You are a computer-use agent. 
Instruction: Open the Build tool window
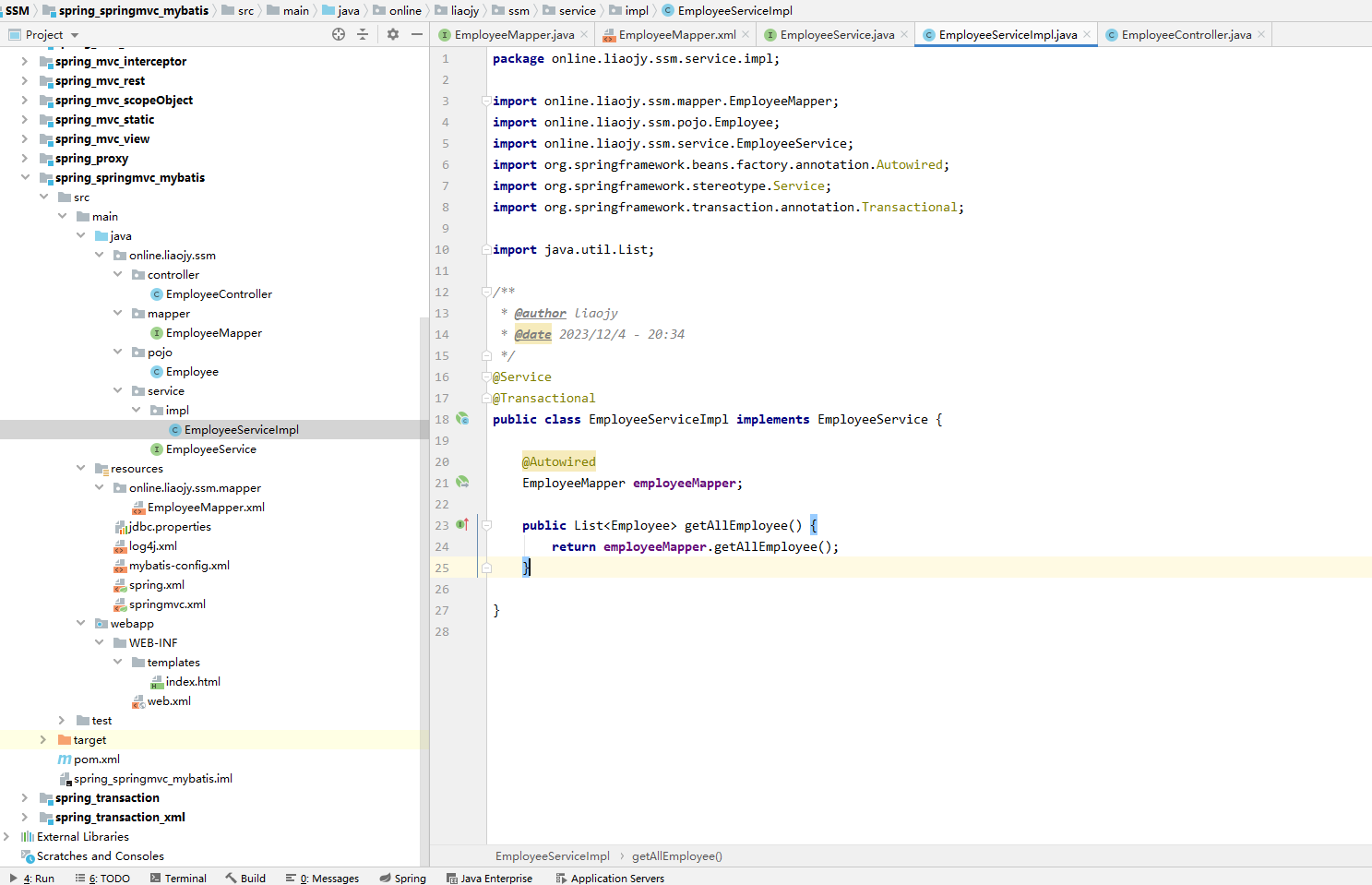245,878
